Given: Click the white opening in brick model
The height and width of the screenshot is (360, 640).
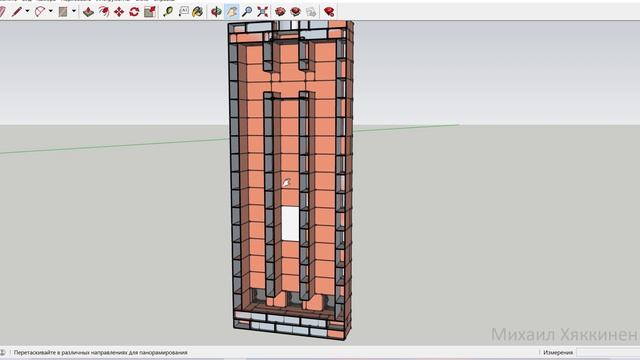Looking at the screenshot, I should pos(290,223).
